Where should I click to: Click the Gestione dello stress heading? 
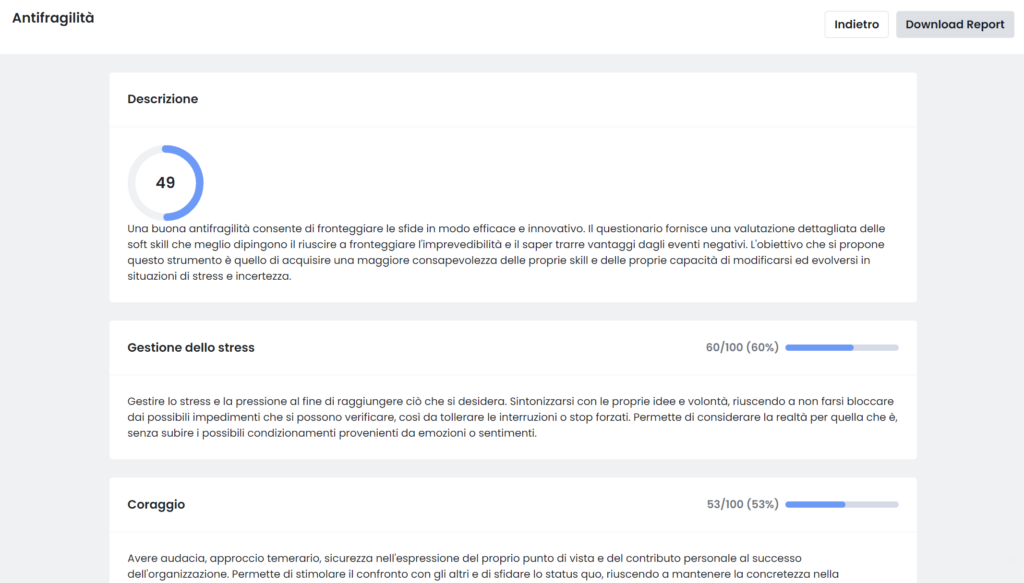pyautogui.click(x=191, y=347)
